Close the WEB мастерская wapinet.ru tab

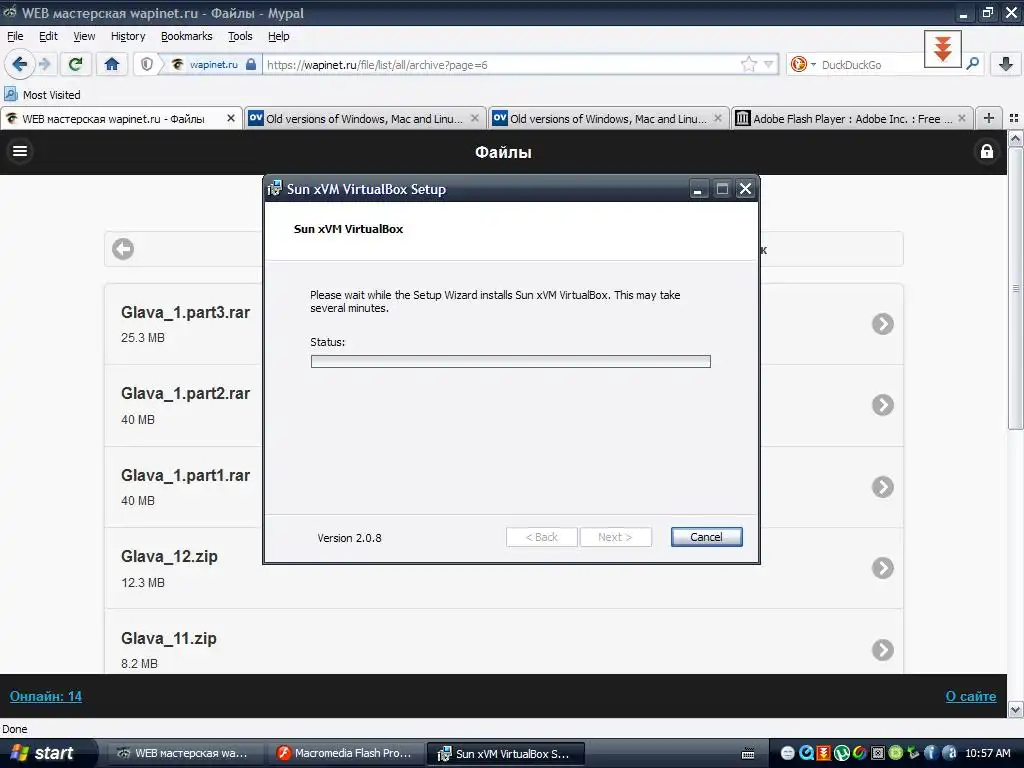[x=231, y=118]
